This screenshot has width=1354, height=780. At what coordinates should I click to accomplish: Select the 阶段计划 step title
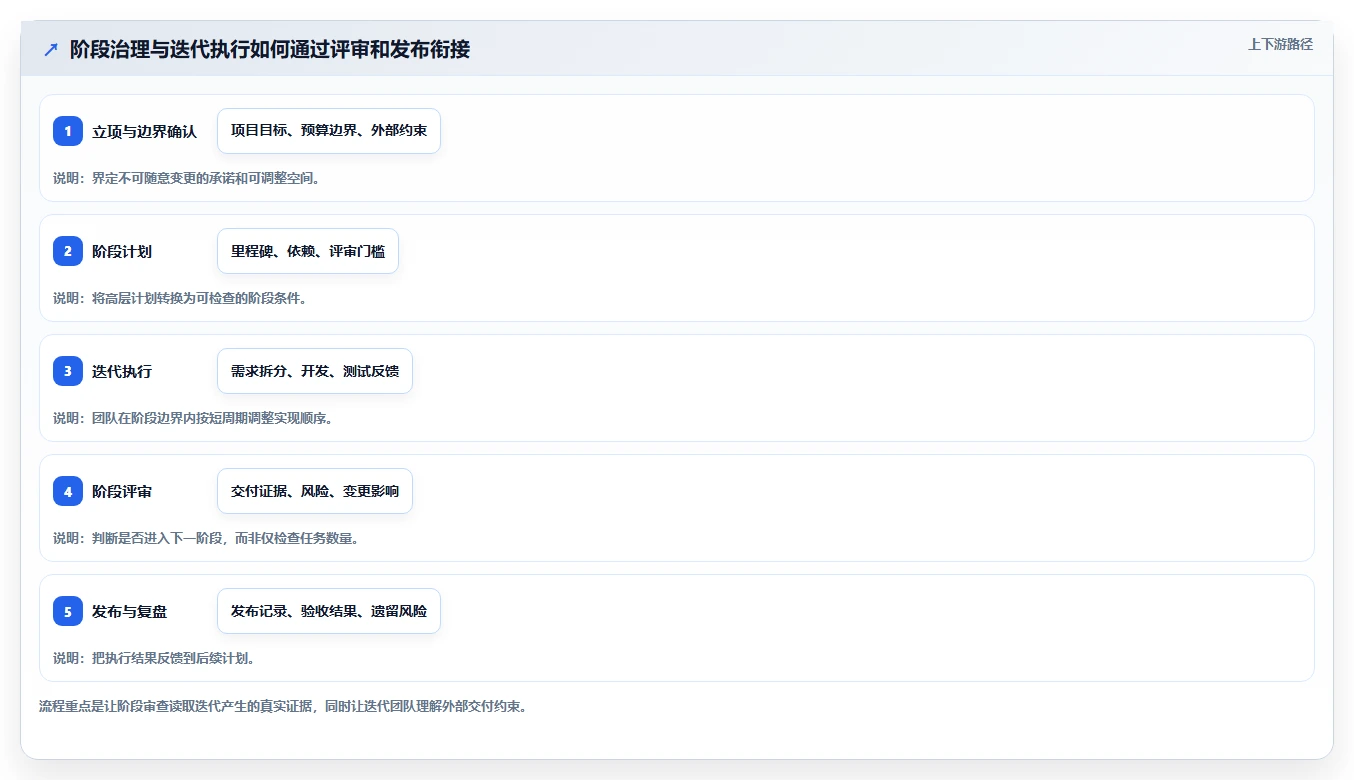(x=122, y=251)
